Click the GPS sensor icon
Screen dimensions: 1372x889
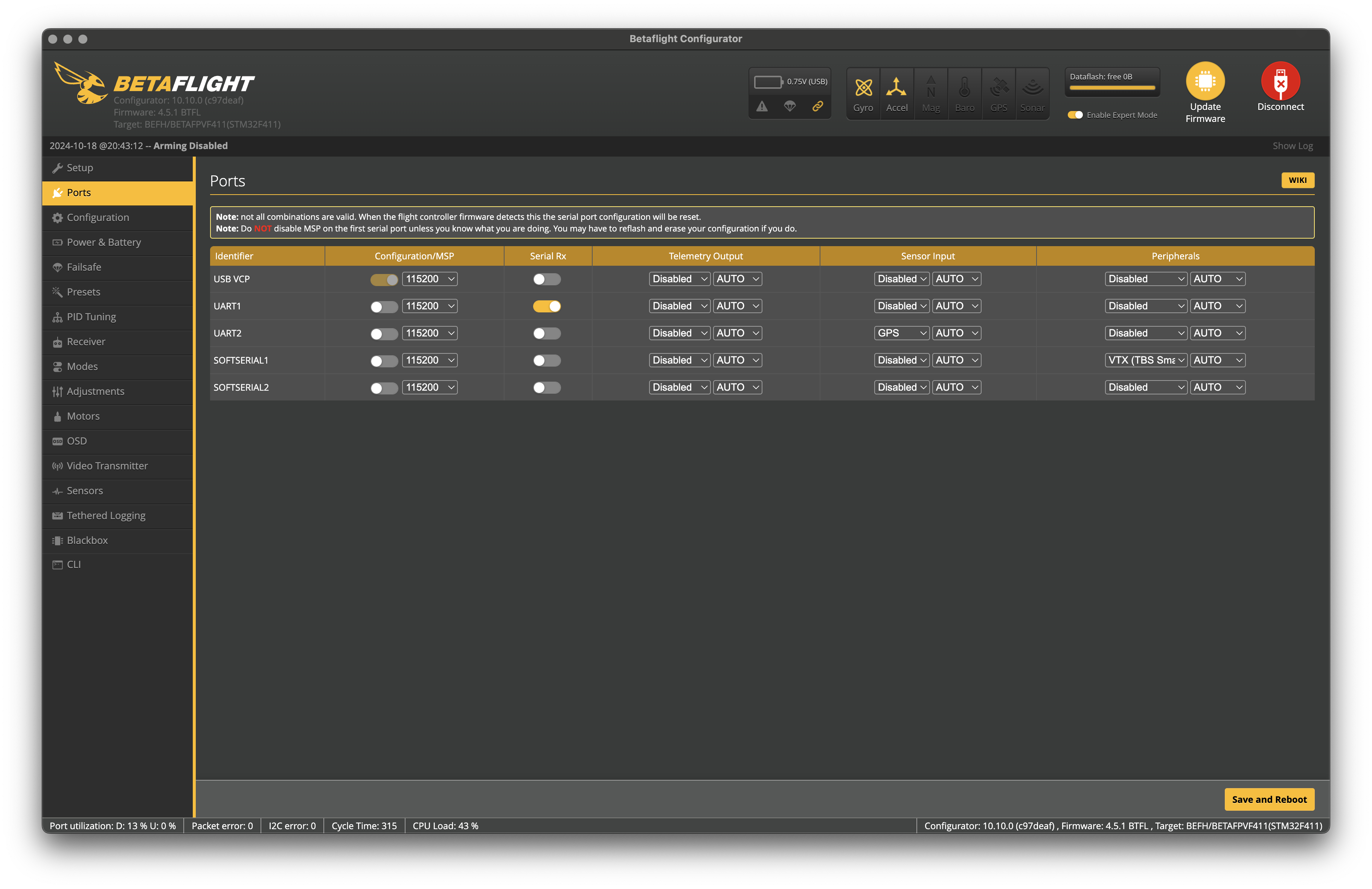(999, 88)
